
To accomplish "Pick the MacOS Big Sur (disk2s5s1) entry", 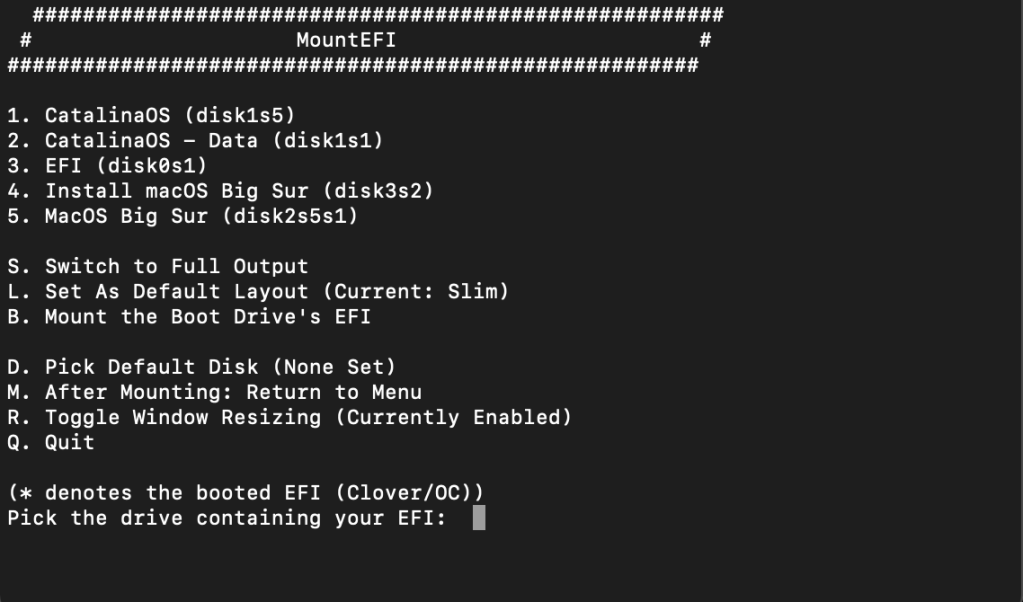I will point(182,216).
